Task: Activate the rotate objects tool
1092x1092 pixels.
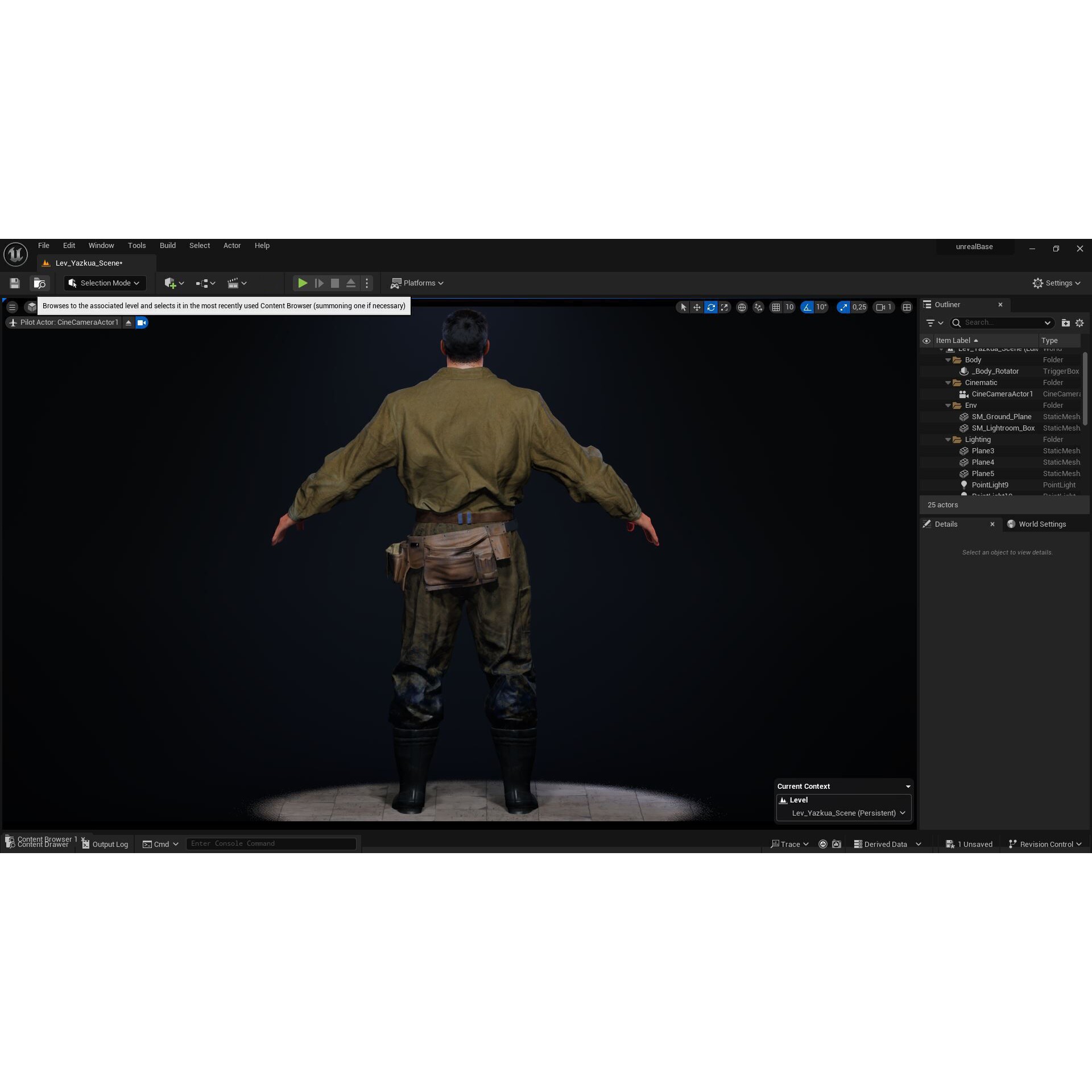Action: [x=710, y=307]
